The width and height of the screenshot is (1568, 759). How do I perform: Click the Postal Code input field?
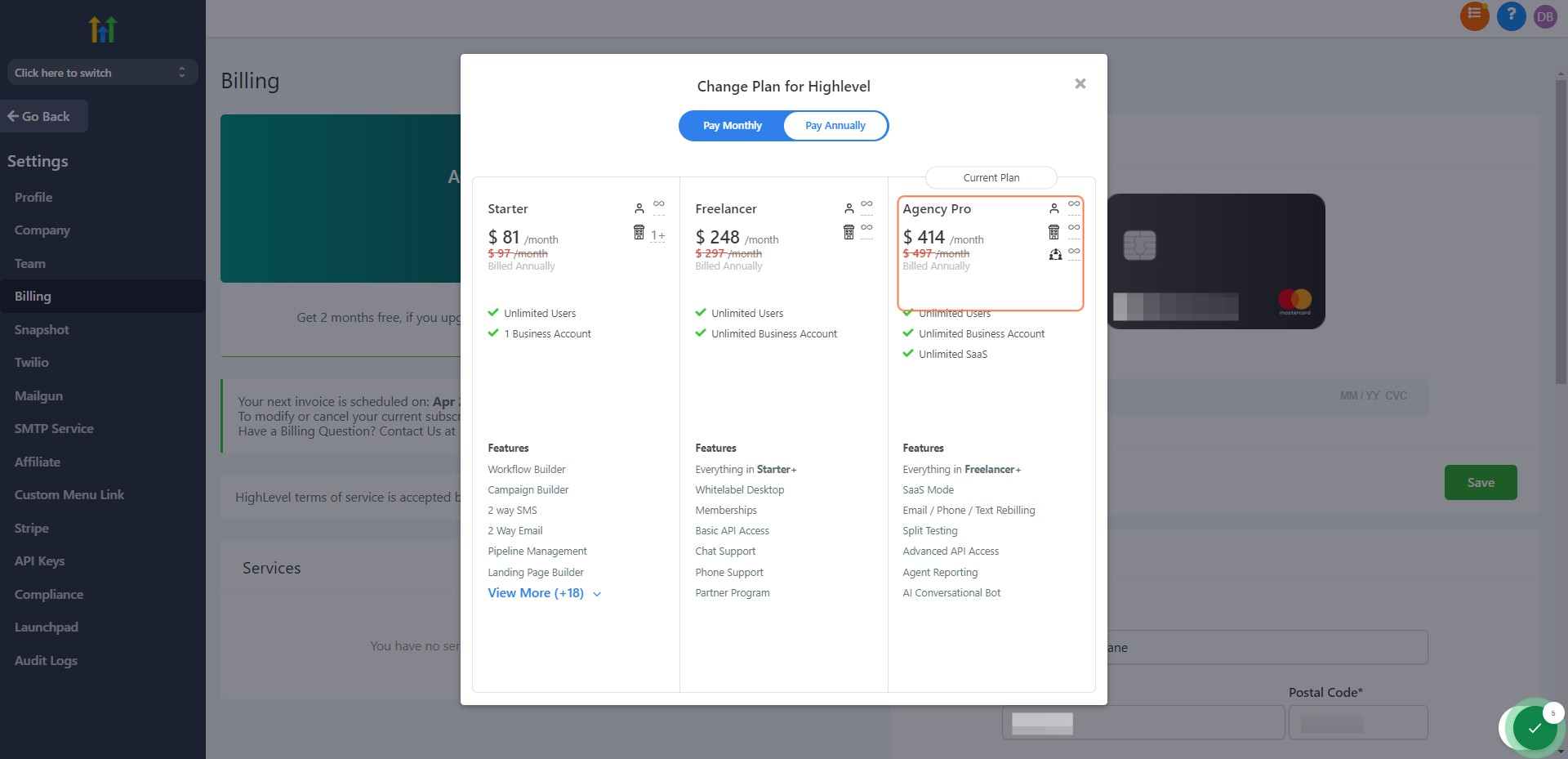(1357, 722)
